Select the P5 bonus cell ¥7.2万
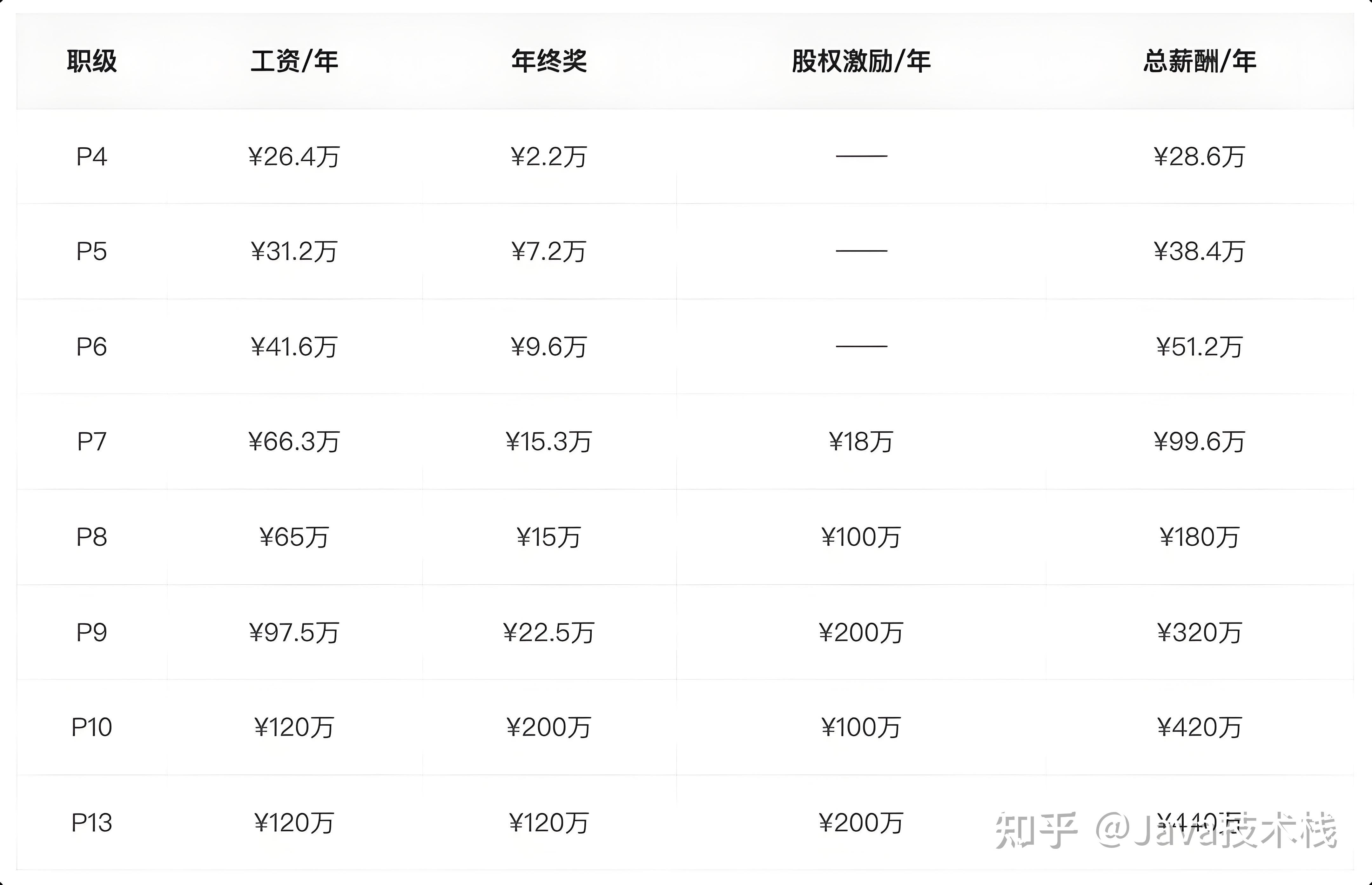This screenshot has width=1372, height=885. 549,252
